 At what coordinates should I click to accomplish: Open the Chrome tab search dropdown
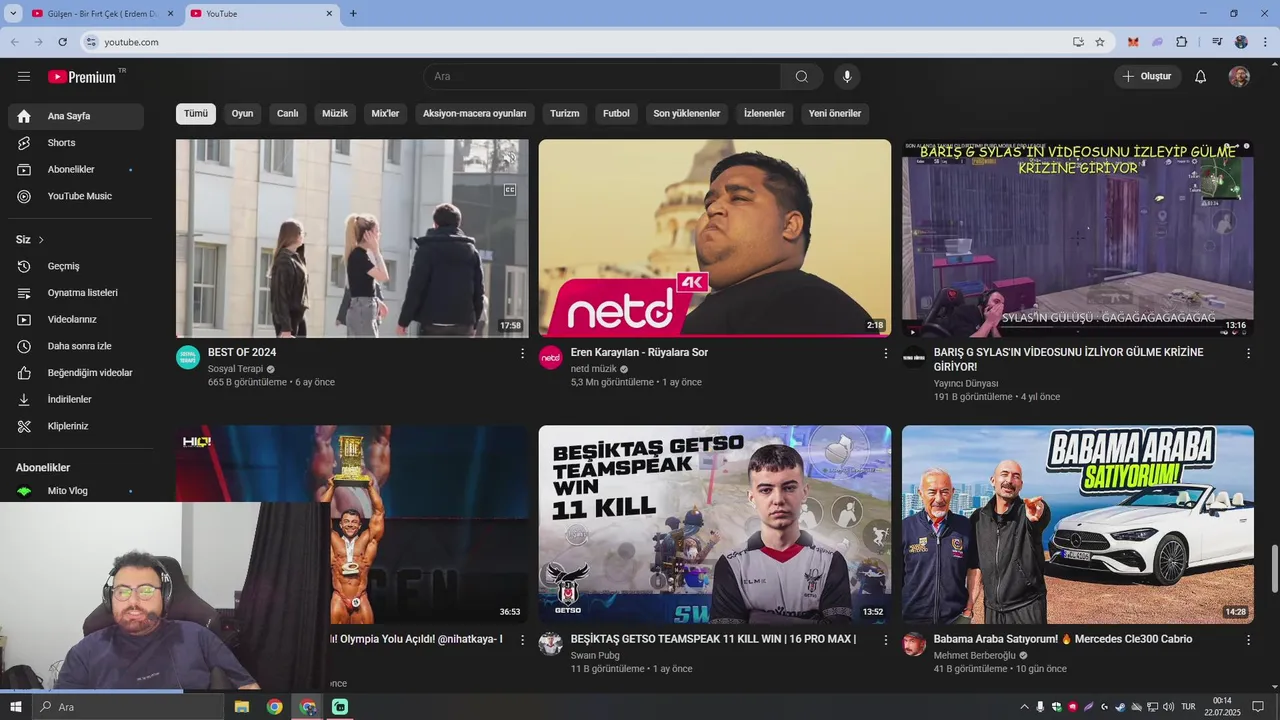tap(13, 13)
